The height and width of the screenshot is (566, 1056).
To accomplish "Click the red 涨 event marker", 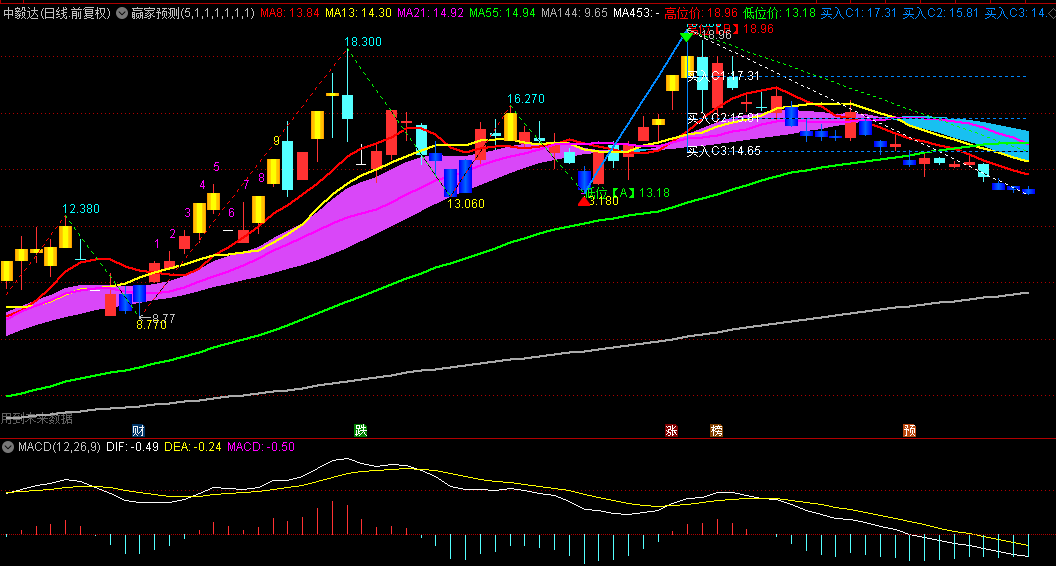I will [671, 431].
